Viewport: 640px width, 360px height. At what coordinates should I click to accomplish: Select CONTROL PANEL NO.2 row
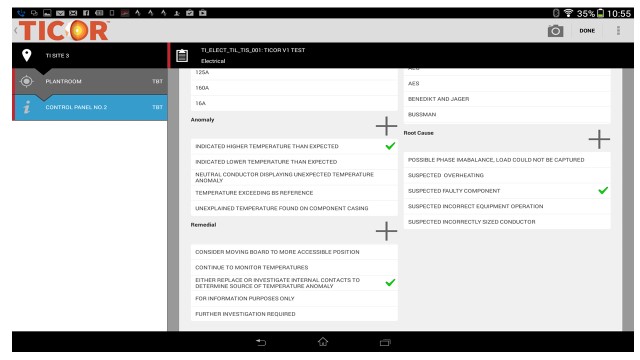(90, 107)
